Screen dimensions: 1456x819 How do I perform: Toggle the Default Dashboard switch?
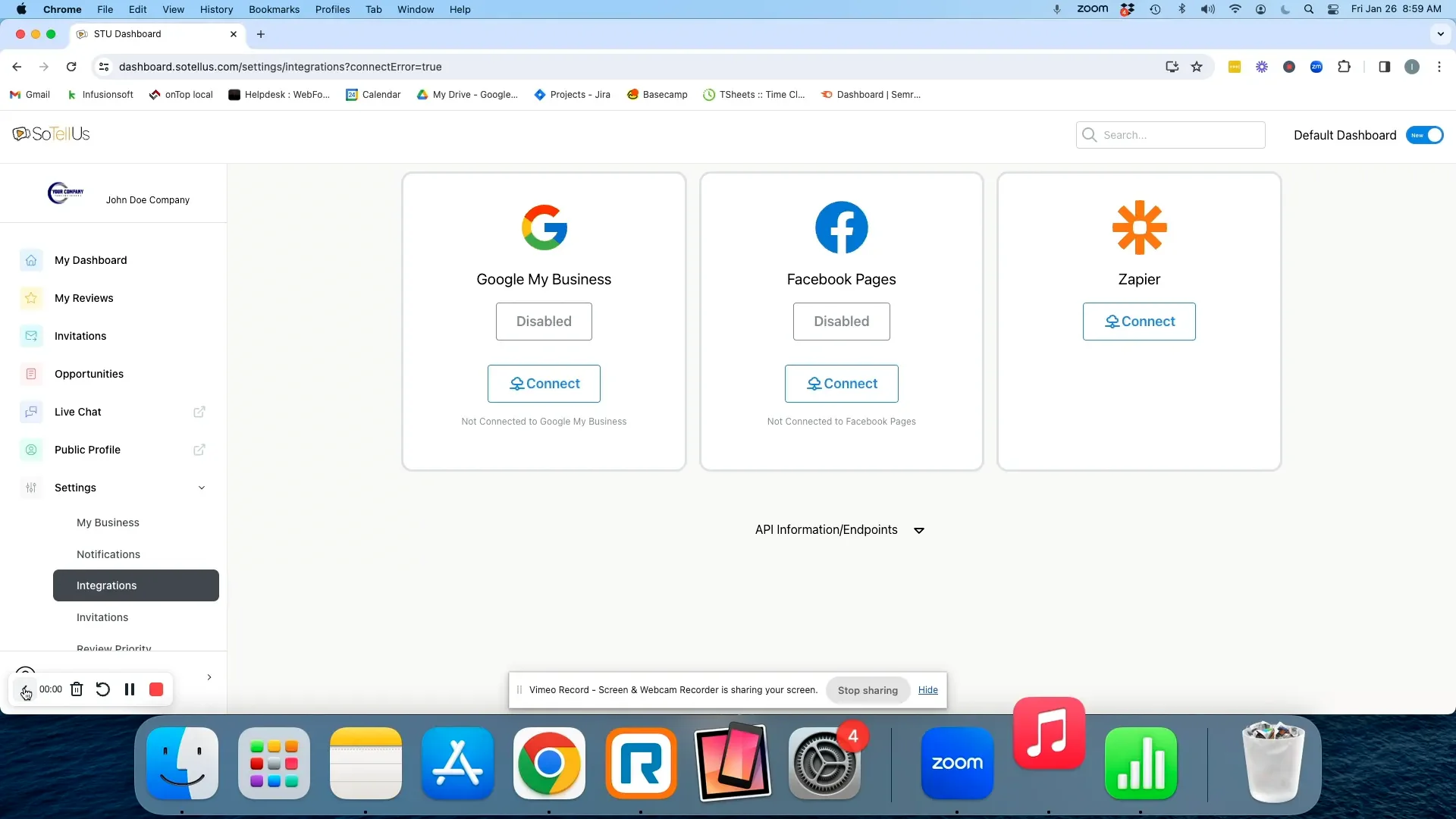click(x=1425, y=135)
